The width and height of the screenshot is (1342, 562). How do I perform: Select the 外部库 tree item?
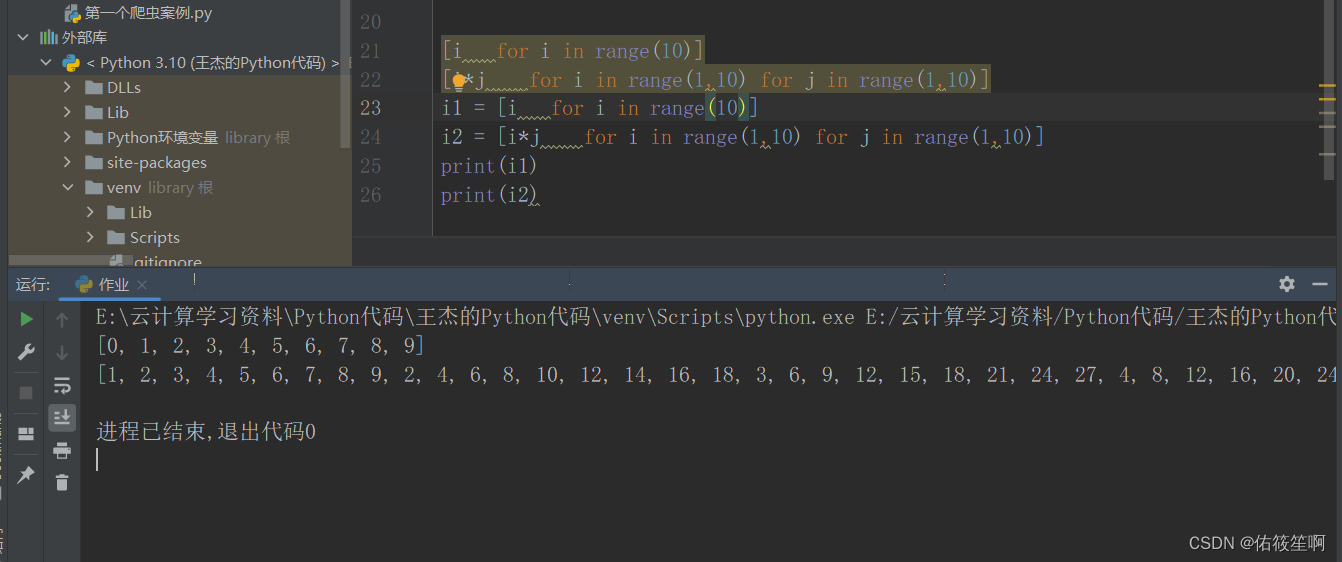pos(84,37)
